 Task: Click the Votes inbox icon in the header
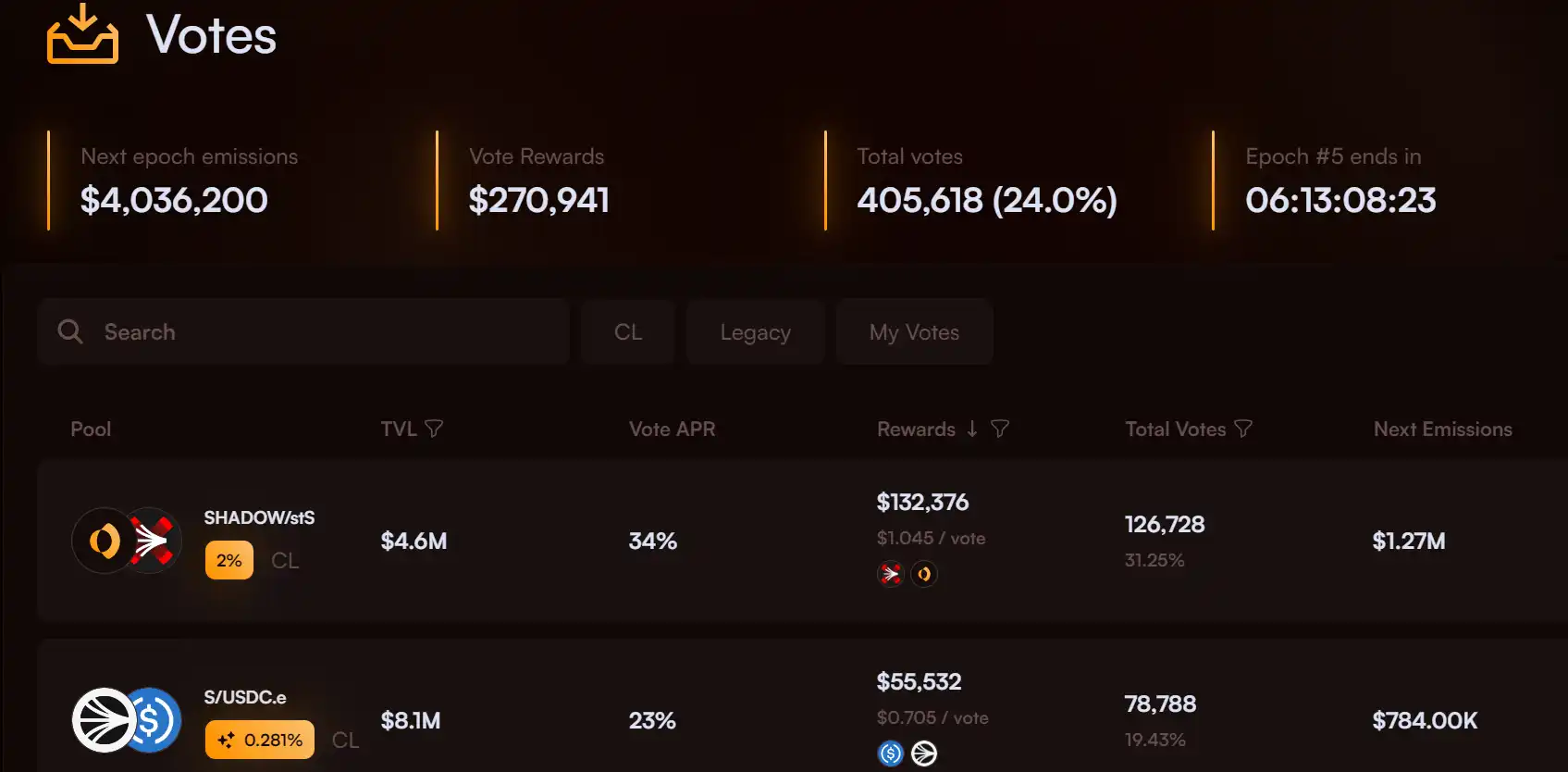(82, 34)
